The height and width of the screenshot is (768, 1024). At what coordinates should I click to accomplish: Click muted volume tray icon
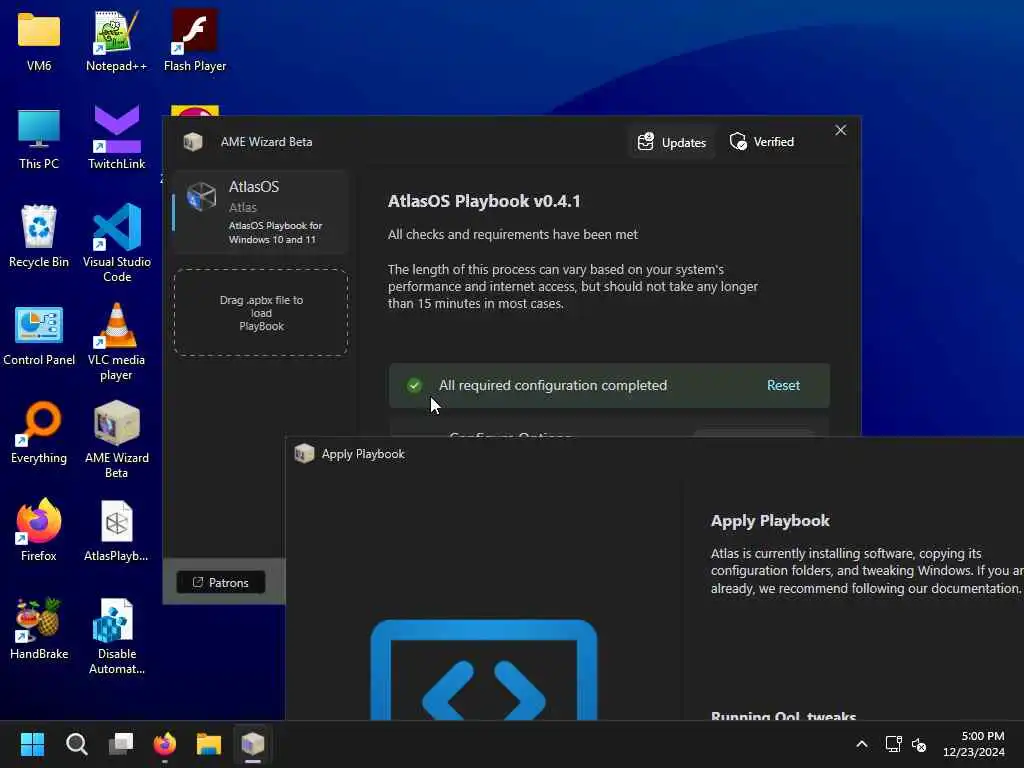[x=919, y=744]
